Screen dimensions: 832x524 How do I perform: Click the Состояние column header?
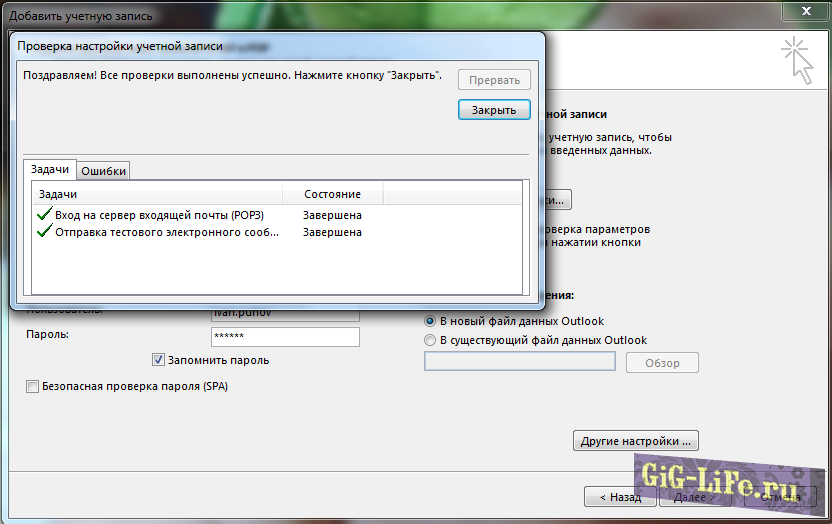(x=332, y=194)
